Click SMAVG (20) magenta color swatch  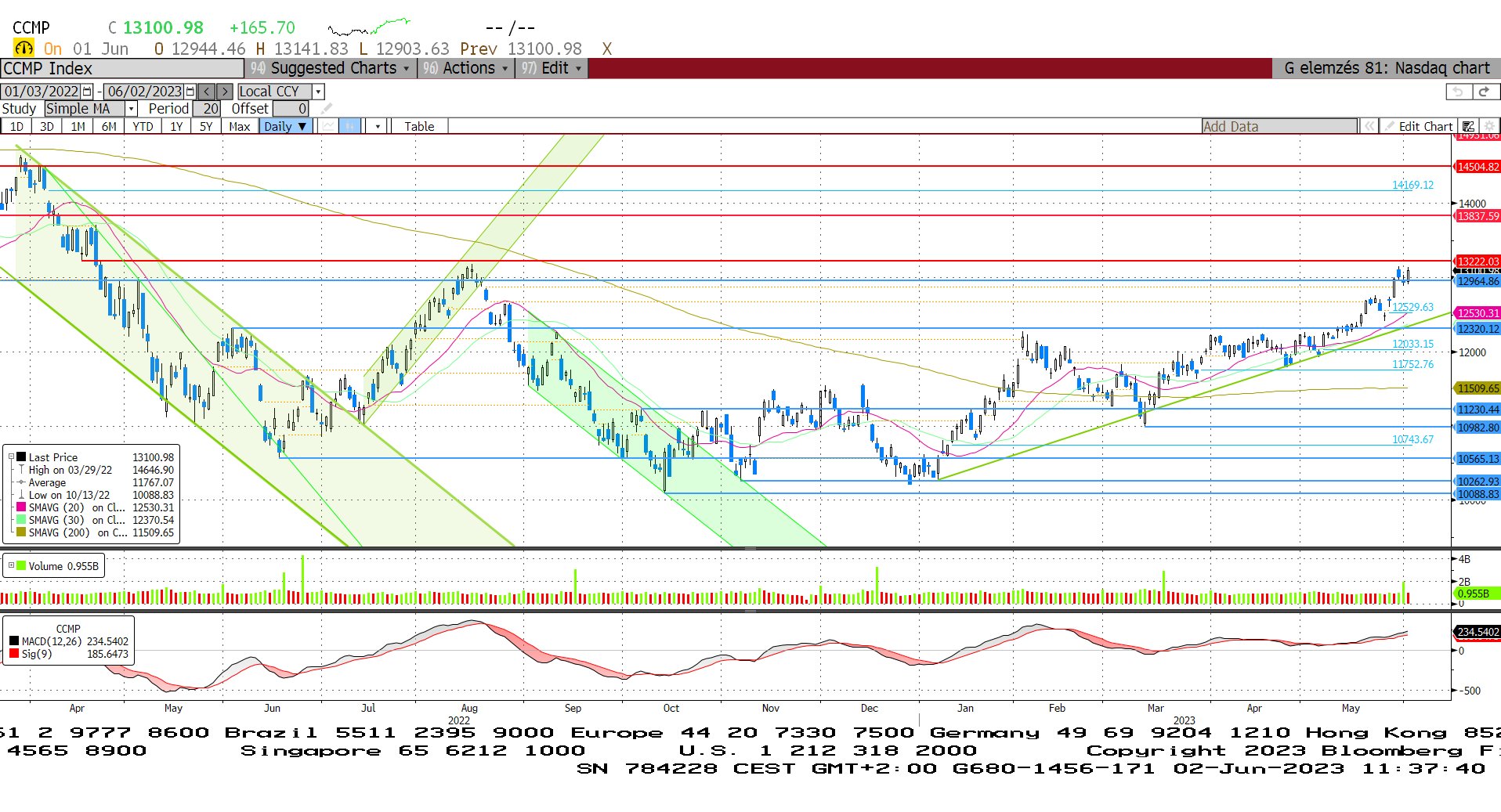(x=21, y=507)
